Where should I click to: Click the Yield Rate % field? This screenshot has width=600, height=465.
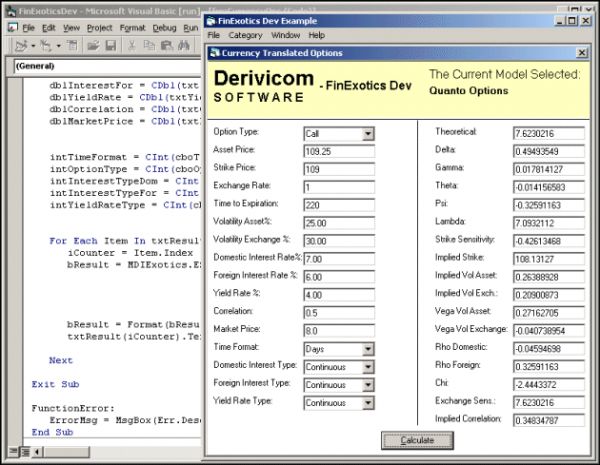click(x=339, y=295)
